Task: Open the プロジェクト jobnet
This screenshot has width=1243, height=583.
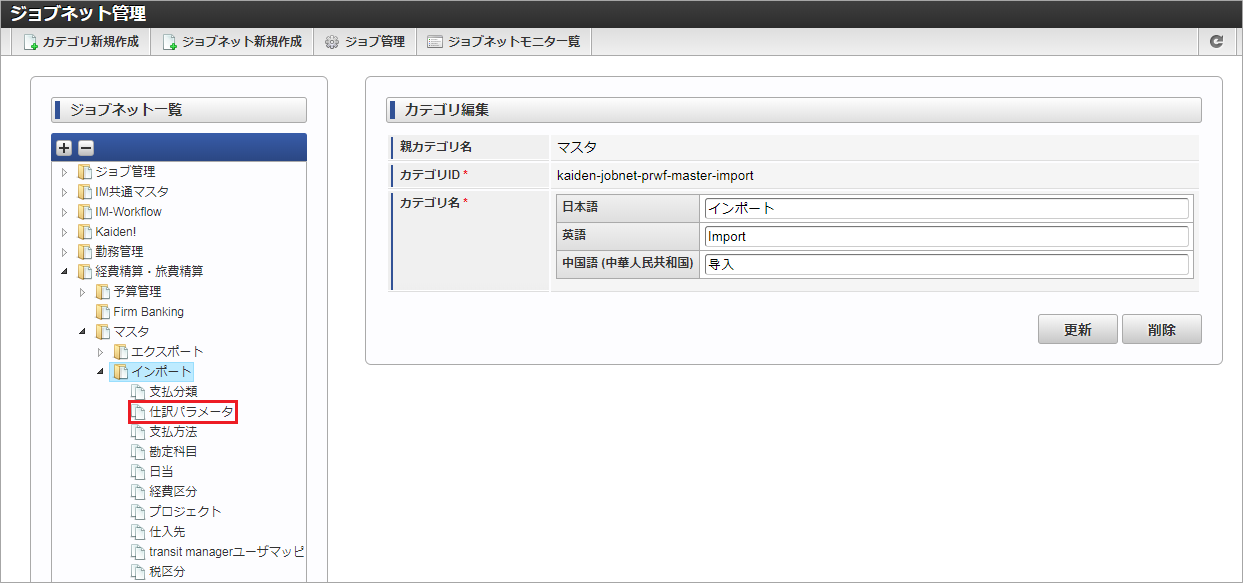Action: tap(185, 512)
